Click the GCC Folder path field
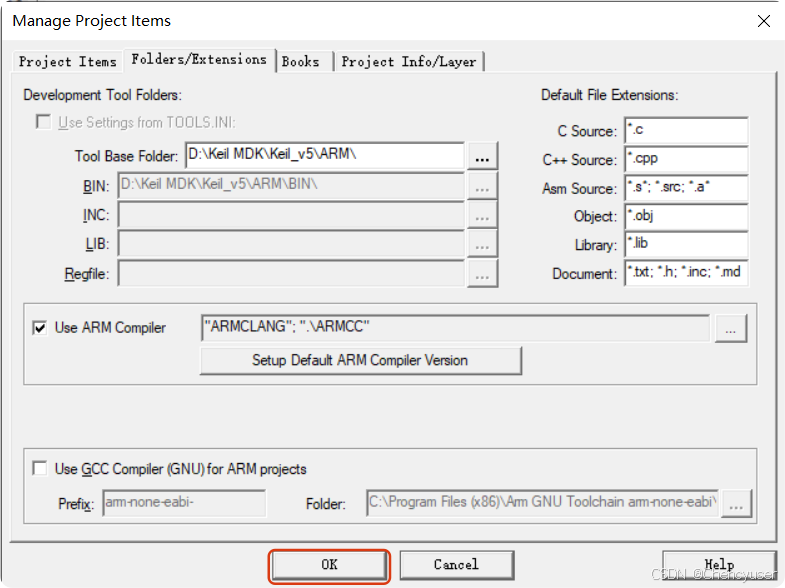The height and width of the screenshot is (588, 785). pos(543,502)
